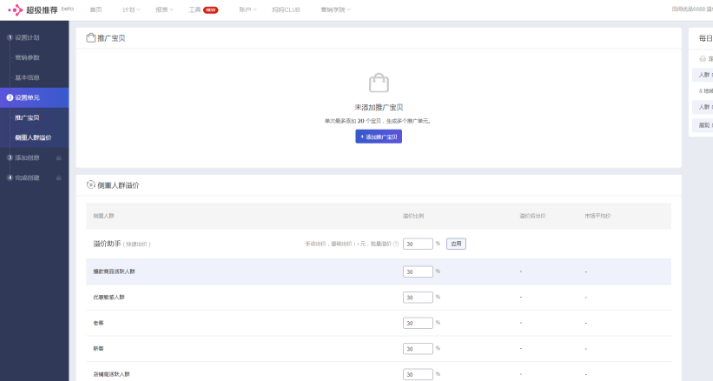Click the large empty shopping bag placeholder icon
Image resolution: width=713 pixels, height=381 pixels.
[379, 83]
